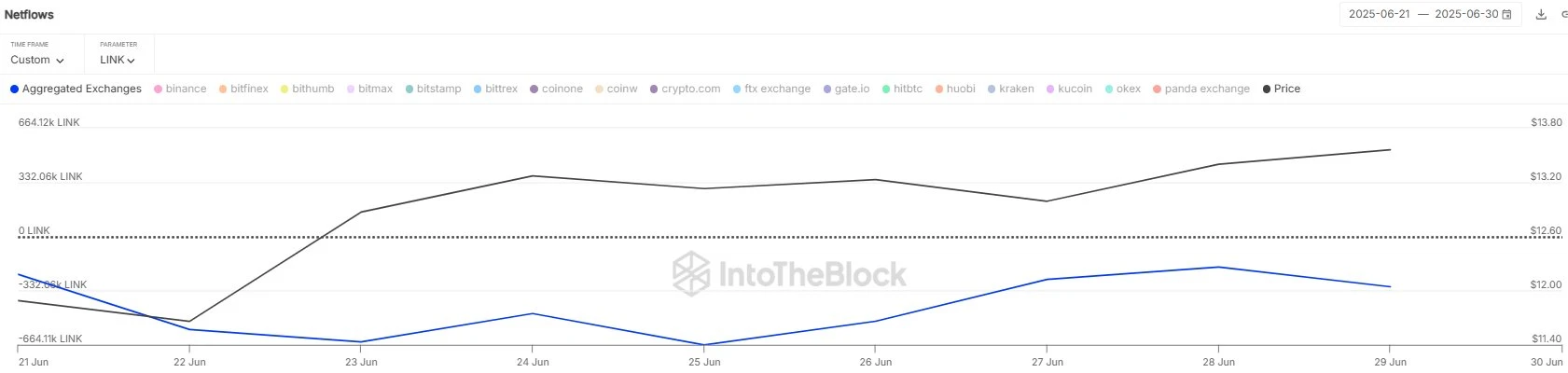
Task: Click the gate.io legend label
Action: point(852,89)
